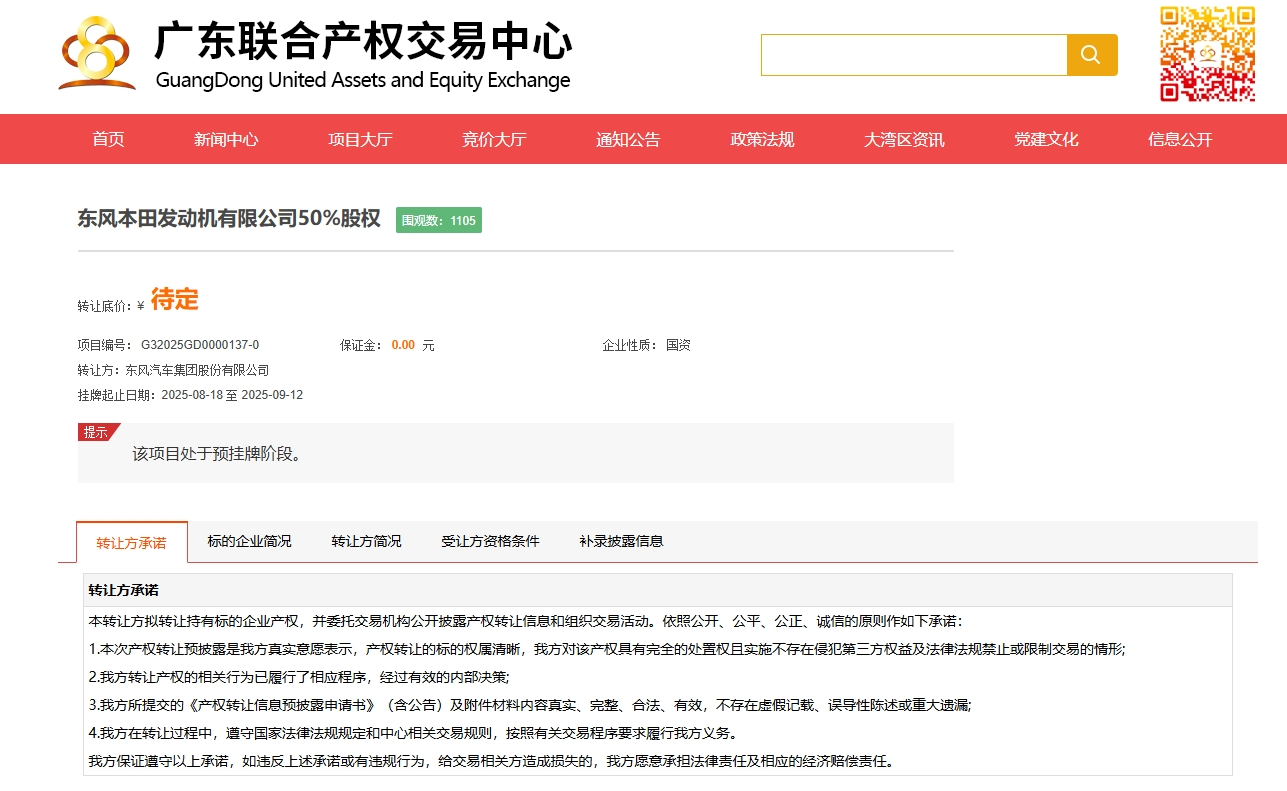Click project number G32025GD0000137-0
Viewport: 1287px width, 791px height.
point(200,345)
